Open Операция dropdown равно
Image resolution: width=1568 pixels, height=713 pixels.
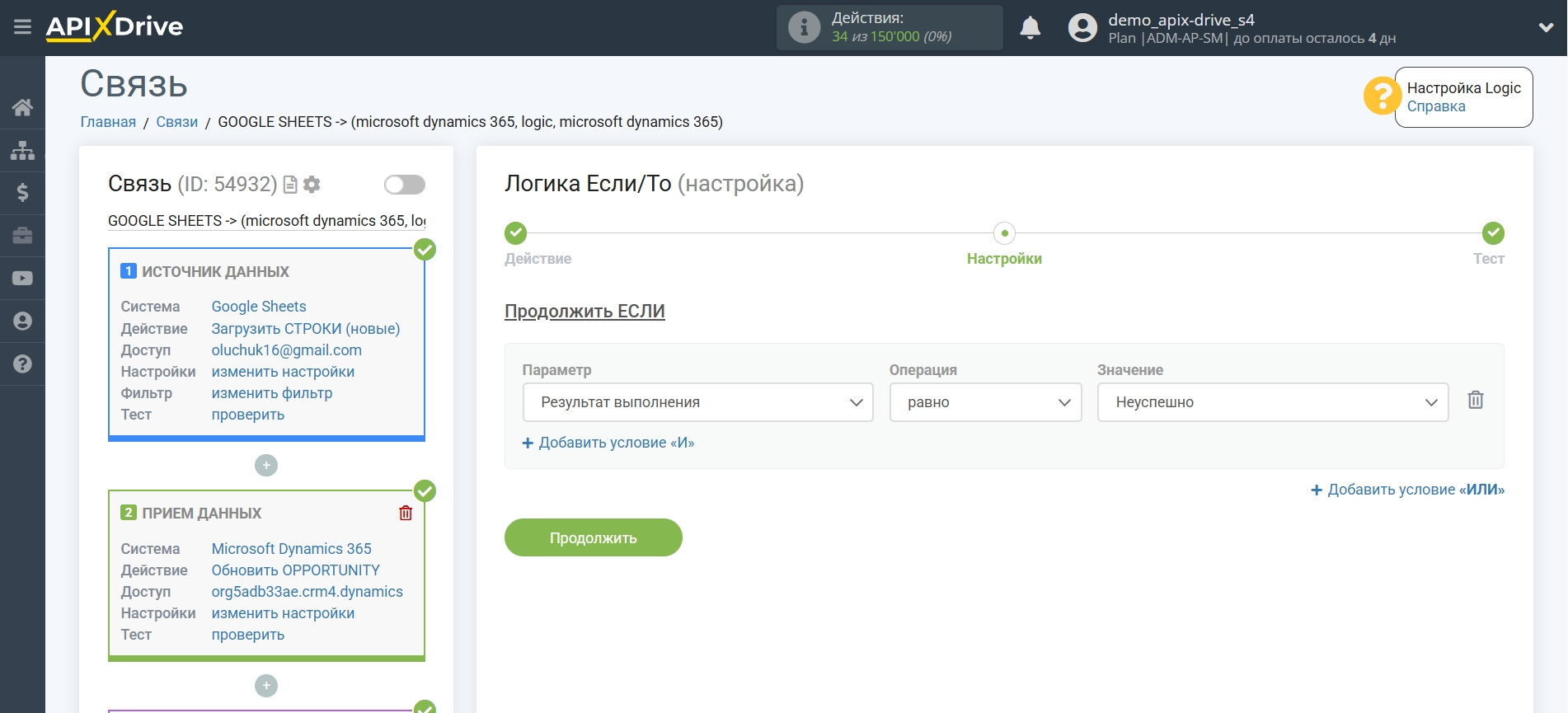(985, 402)
